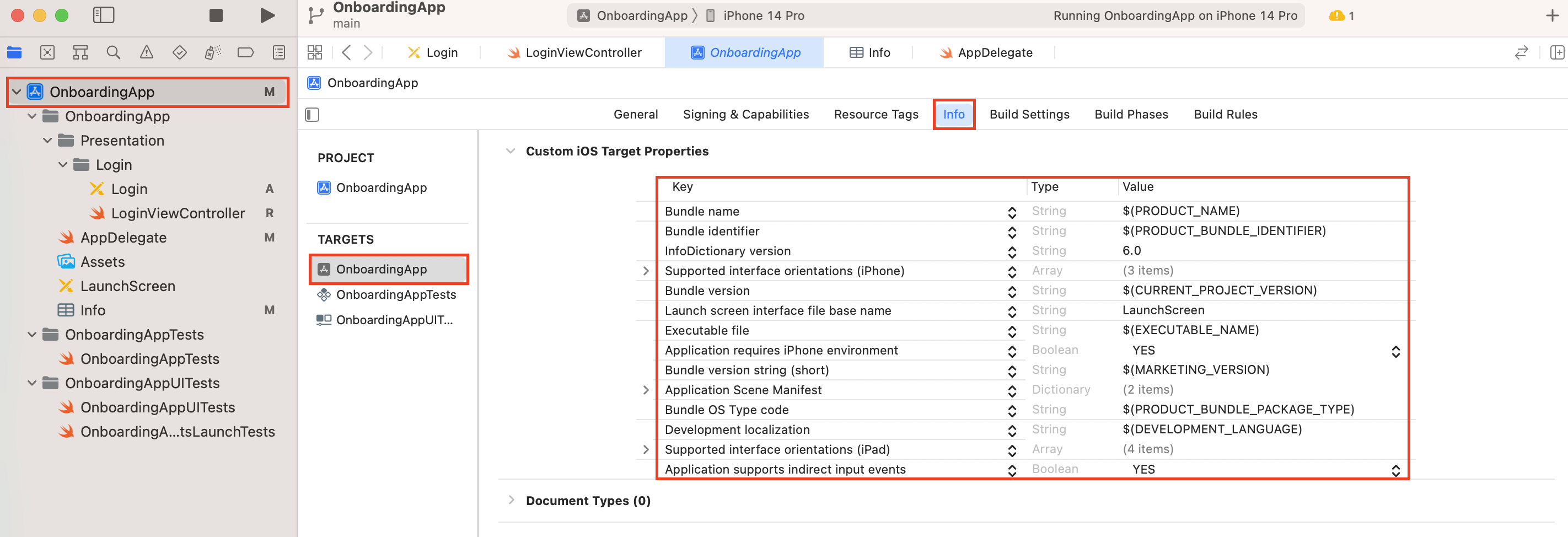Expand the Document Types section

pos(511,500)
